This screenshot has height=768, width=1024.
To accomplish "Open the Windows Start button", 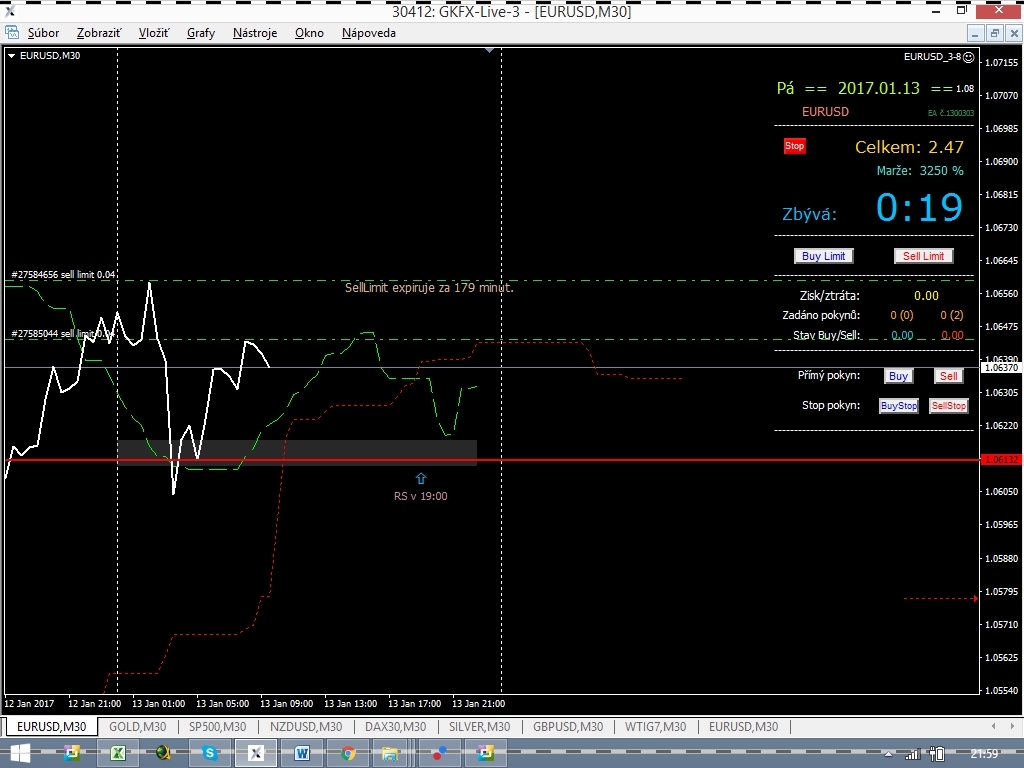I will click(19, 754).
